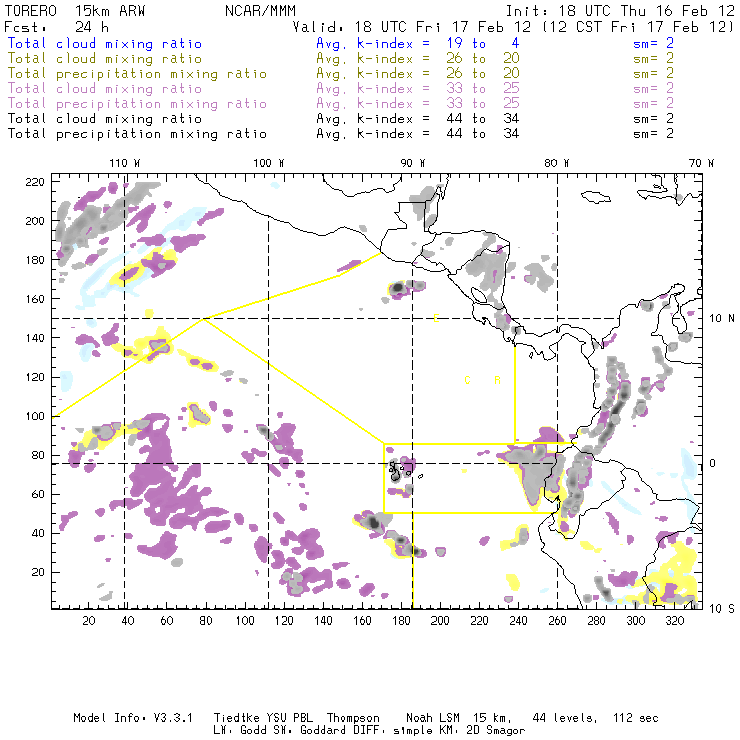Click the '70 W' longitude label

point(701,163)
